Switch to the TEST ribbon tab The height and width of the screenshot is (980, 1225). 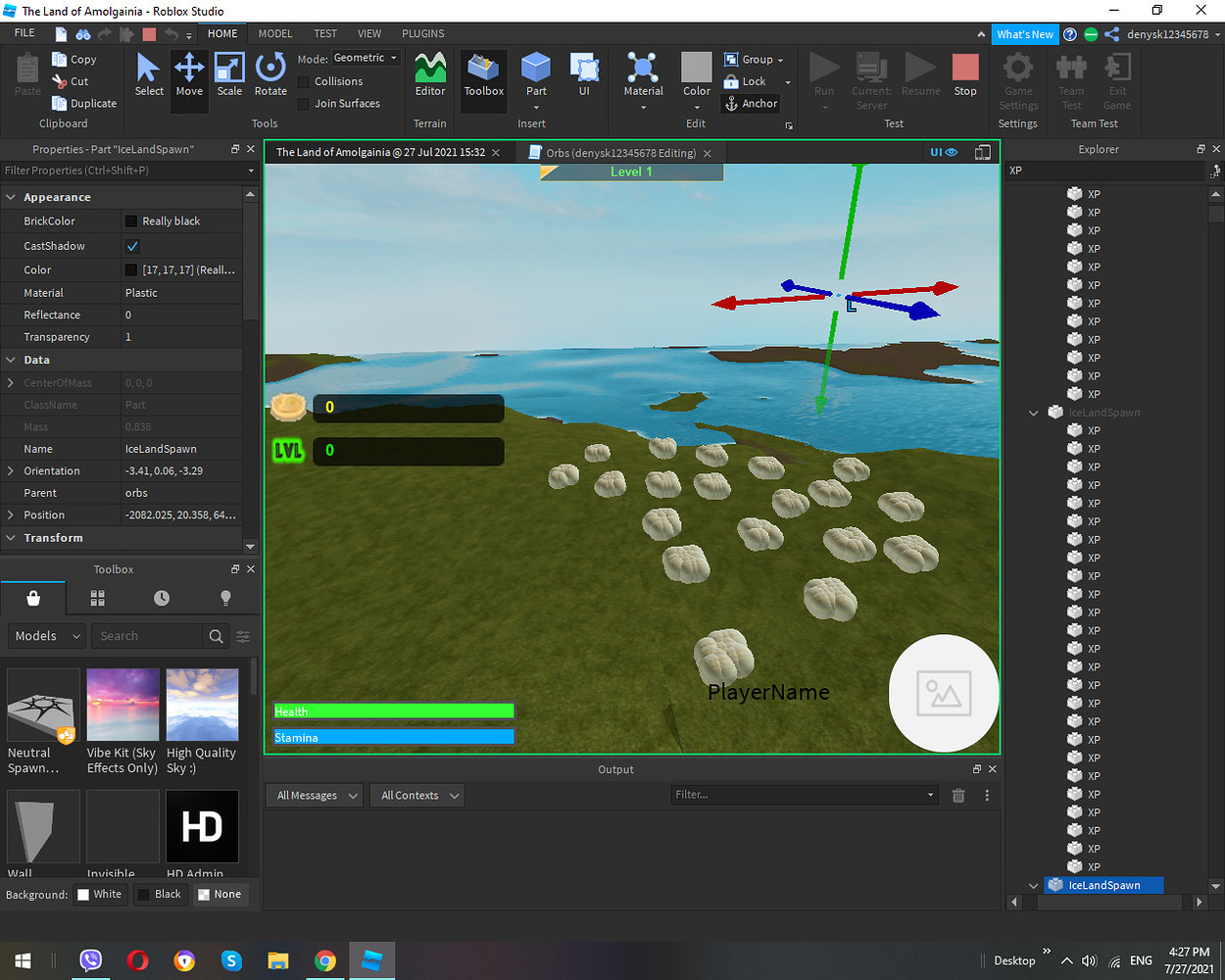pos(325,33)
